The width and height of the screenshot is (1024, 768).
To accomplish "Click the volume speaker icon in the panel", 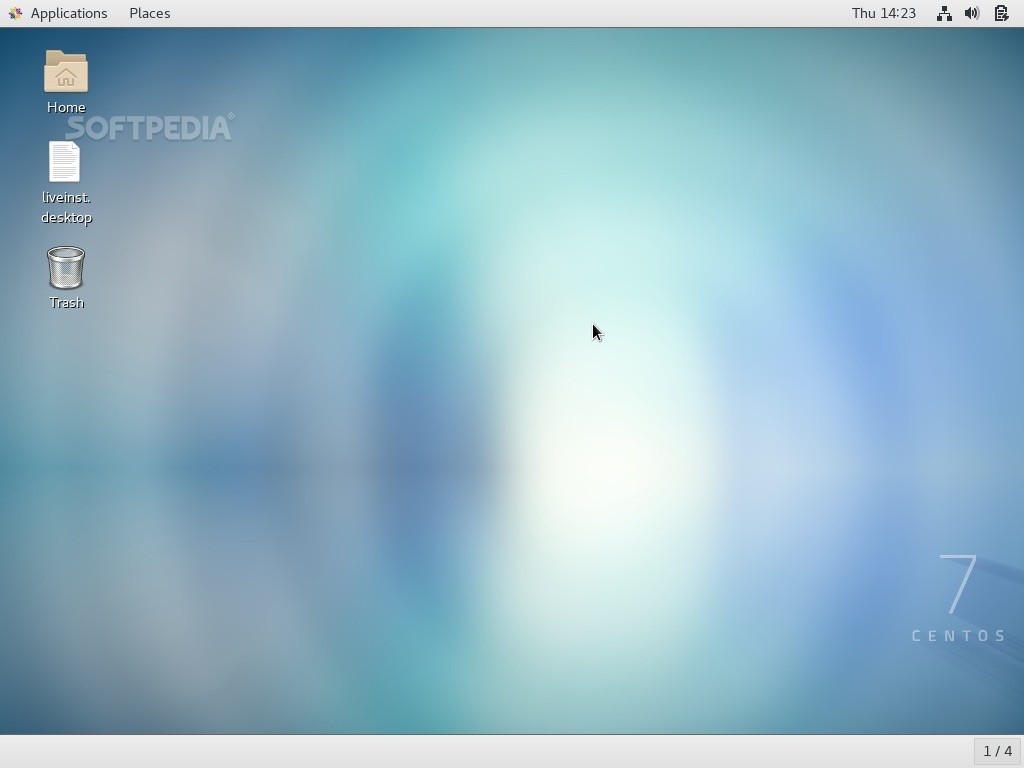I will click(972, 13).
